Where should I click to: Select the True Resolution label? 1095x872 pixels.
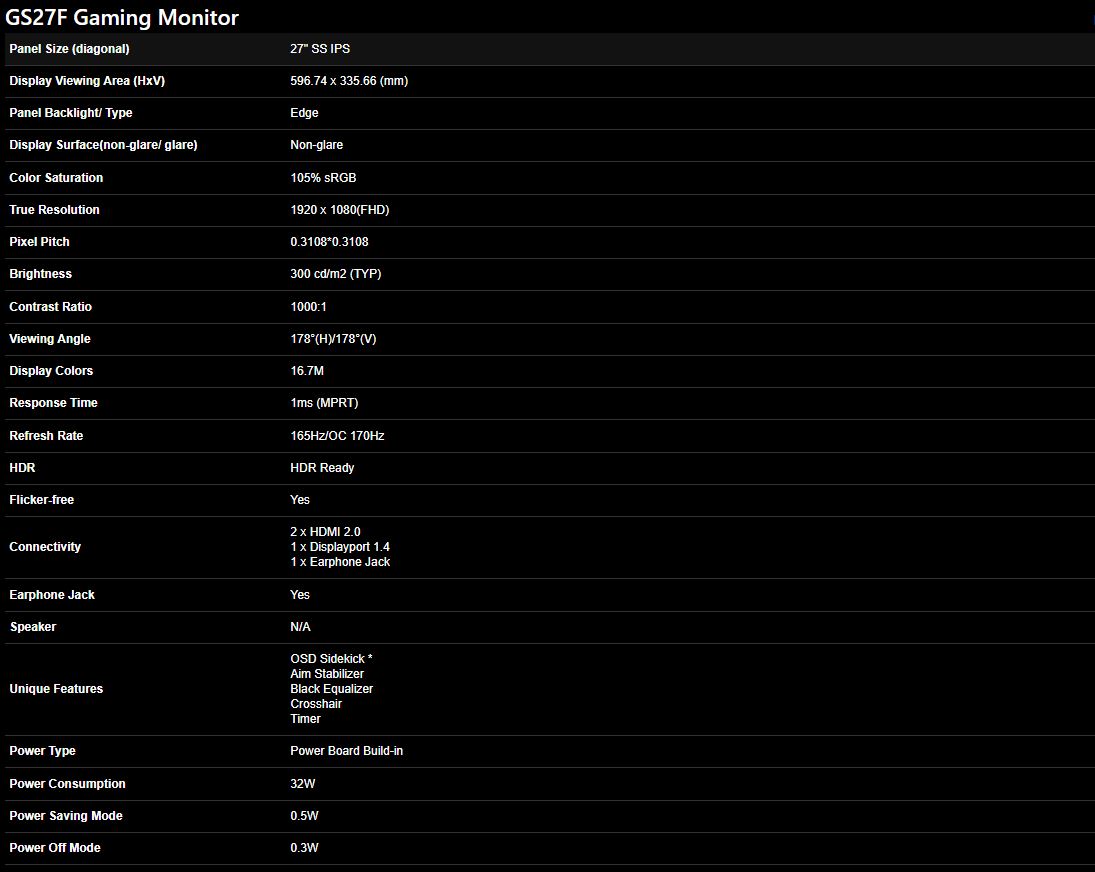click(54, 210)
